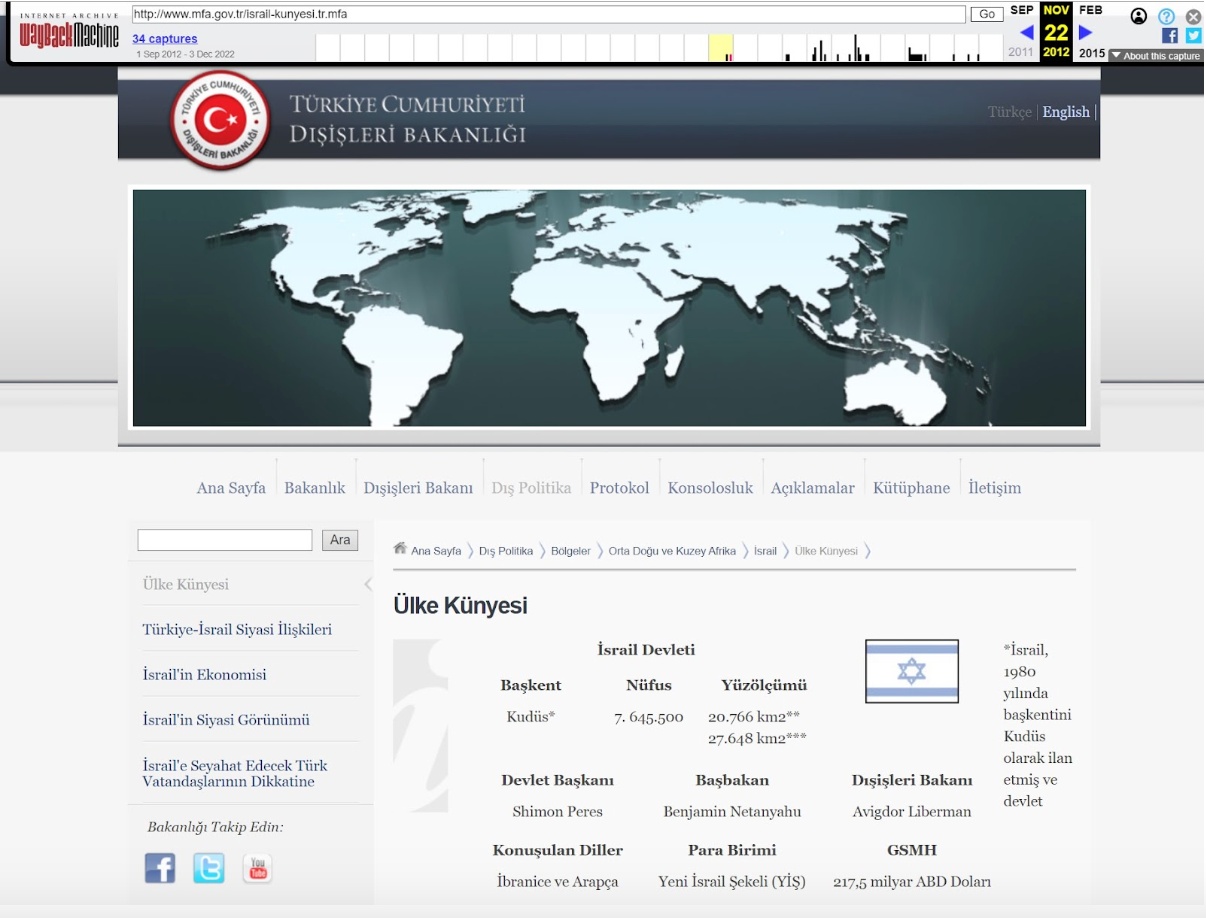This screenshot has height=918, width=1206.
Task: Open İsrail'in Ekonomisi sidebar link
Action: [x=204, y=675]
